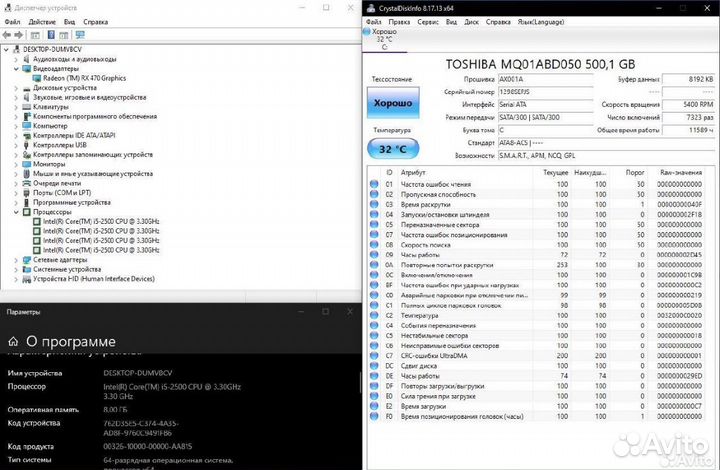Expand the Клавиатуры category

[16, 107]
